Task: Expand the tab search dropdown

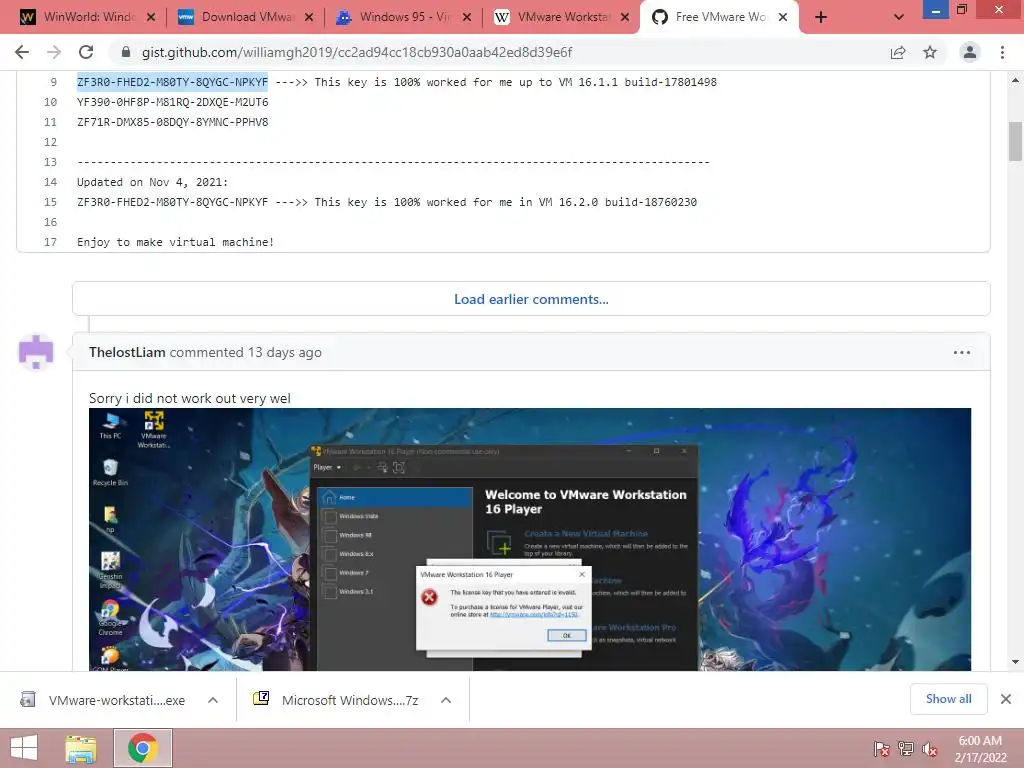Action: click(899, 18)
